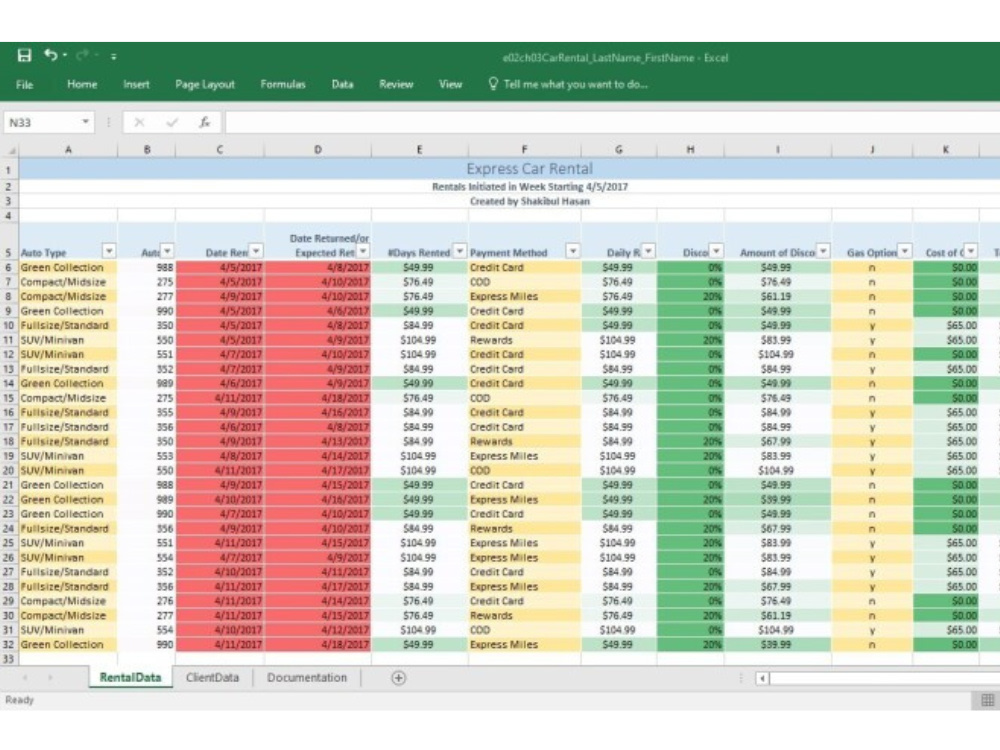The width and height of the screenshot is (1000, 750).
Task: Select the RentalData sheet tab
Action: tap(130, 677)
